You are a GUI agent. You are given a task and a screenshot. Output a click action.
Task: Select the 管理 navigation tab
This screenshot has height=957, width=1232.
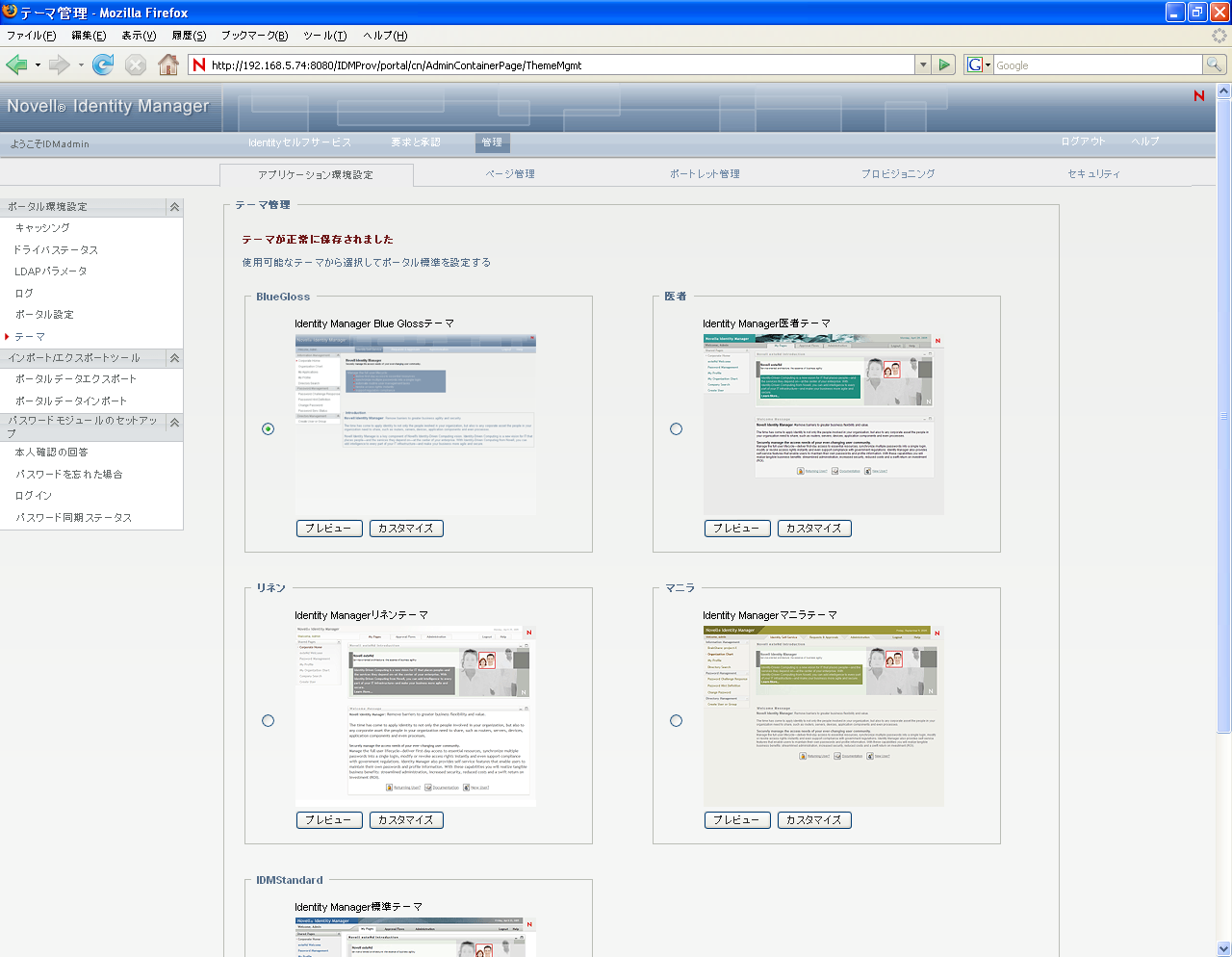tap(492, 142)
